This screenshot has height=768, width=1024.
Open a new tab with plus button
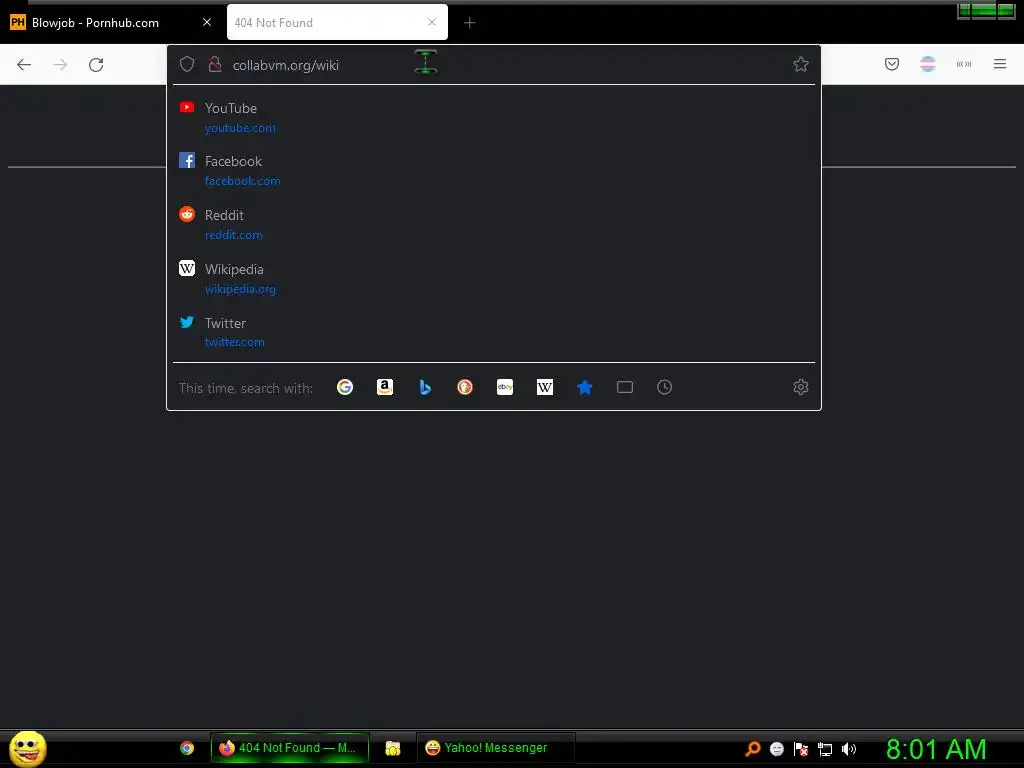[x=470, y=23]
